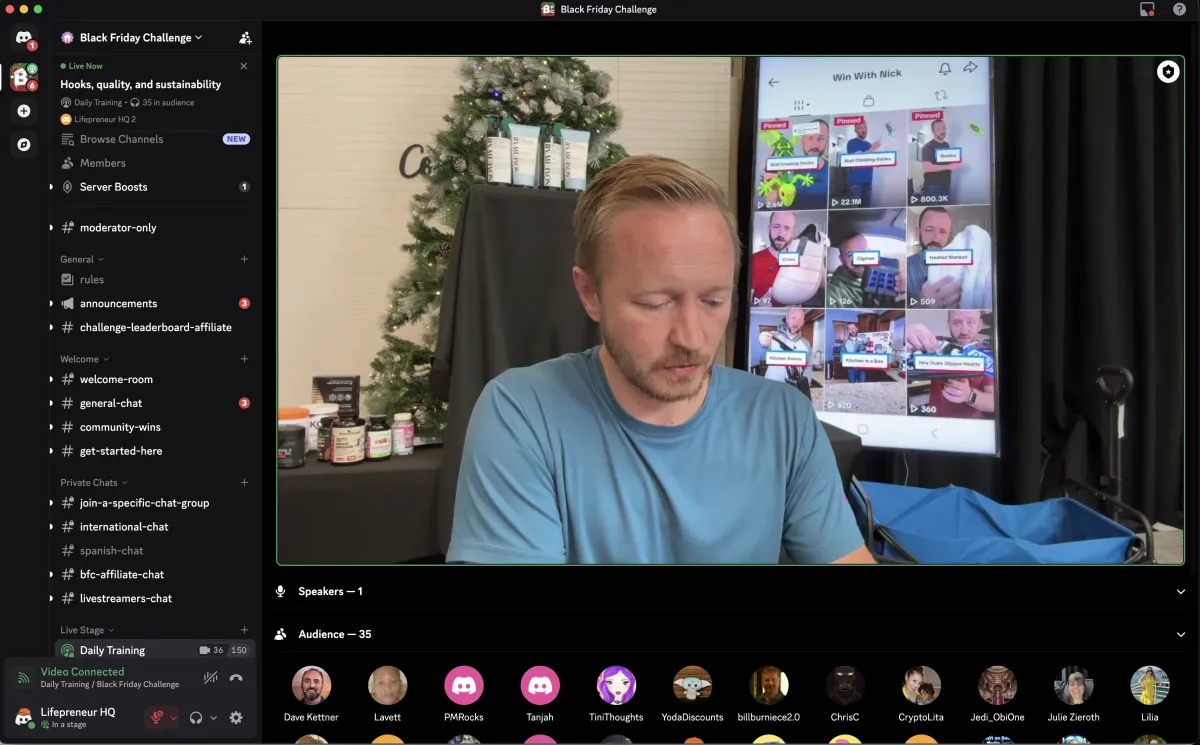The height and width of the screenshot is (745, 1200).
Task: Click Lavett's audience avatar
Action: click(x=388, y=686)
